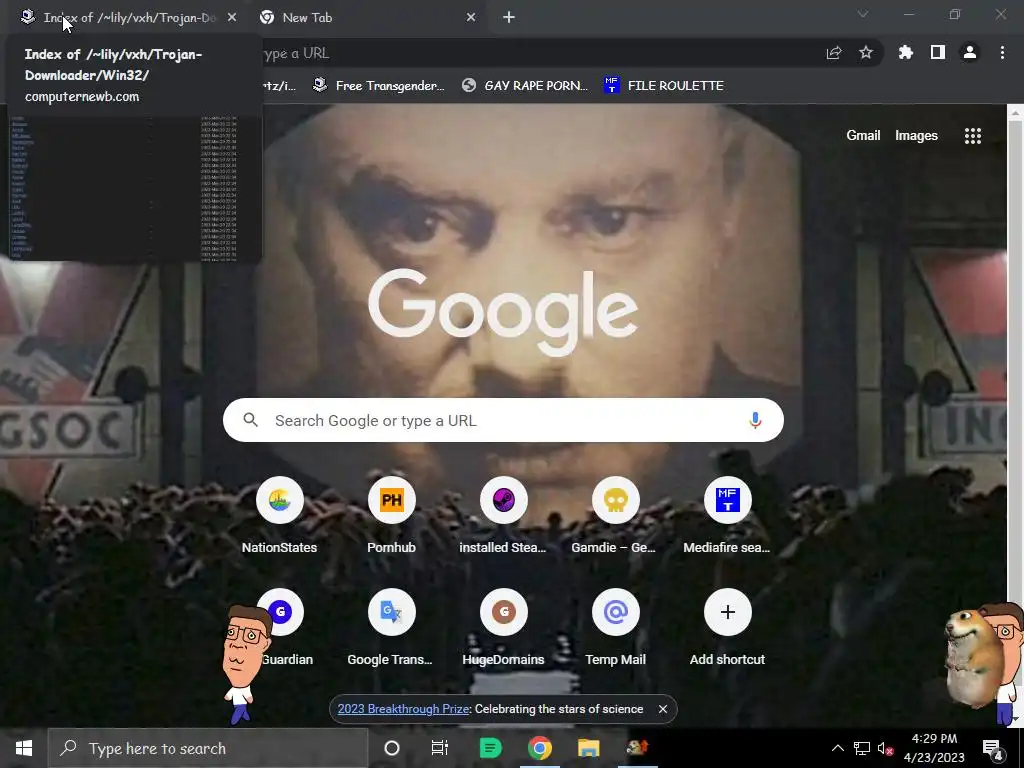Open the tab search chevron
This screenshot has height=768, width=1024.
tap(863, 14)
